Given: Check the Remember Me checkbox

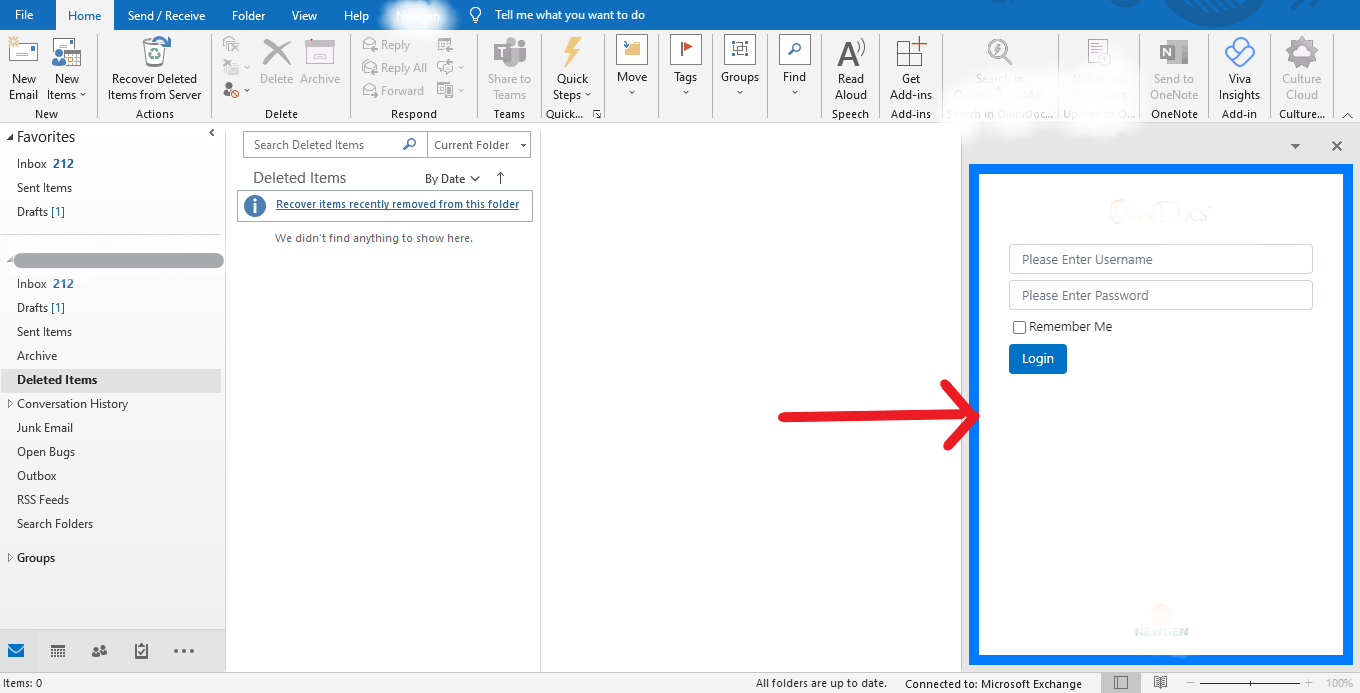Looking at the screenshot, I should click(x=1019, y=327).
